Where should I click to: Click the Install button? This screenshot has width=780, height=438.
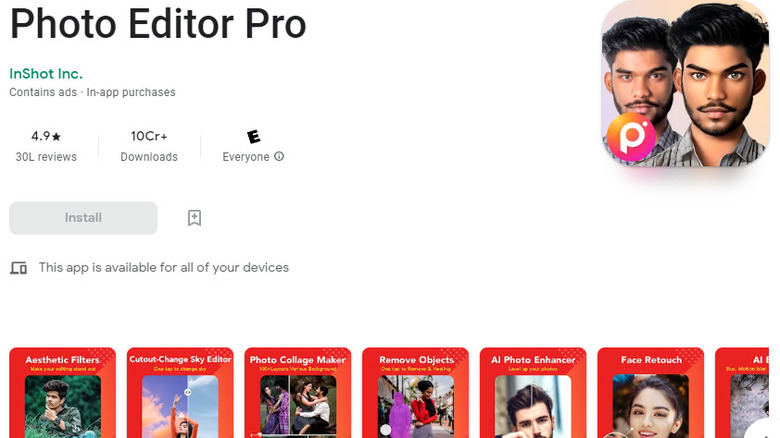83,218
